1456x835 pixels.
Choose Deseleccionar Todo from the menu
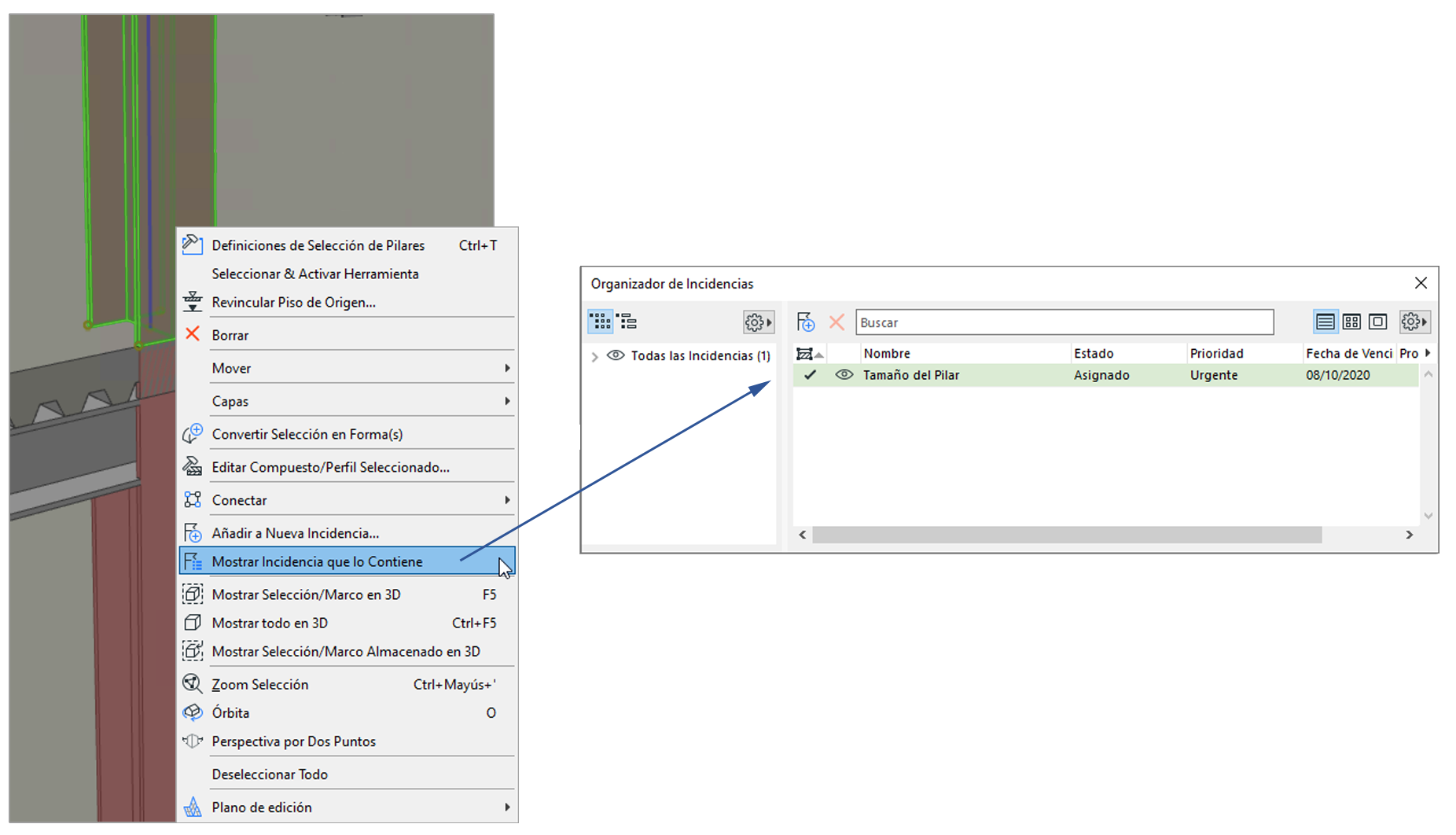[x=270, y=774]
